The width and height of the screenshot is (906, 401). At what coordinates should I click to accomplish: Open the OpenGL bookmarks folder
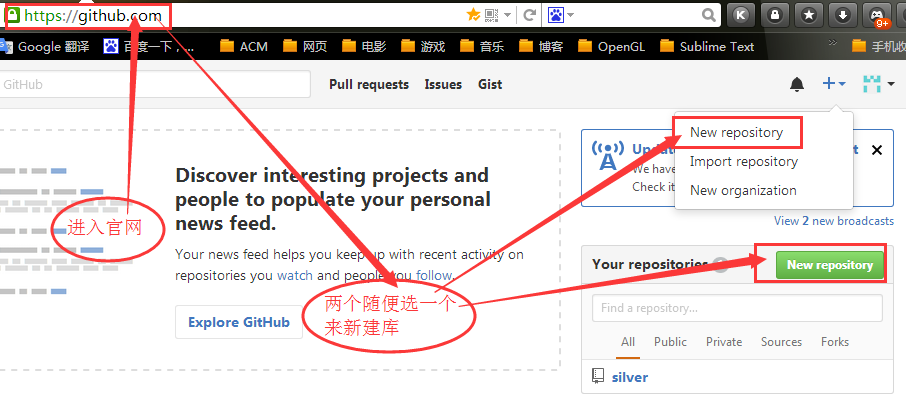click(x=612, y=46)
